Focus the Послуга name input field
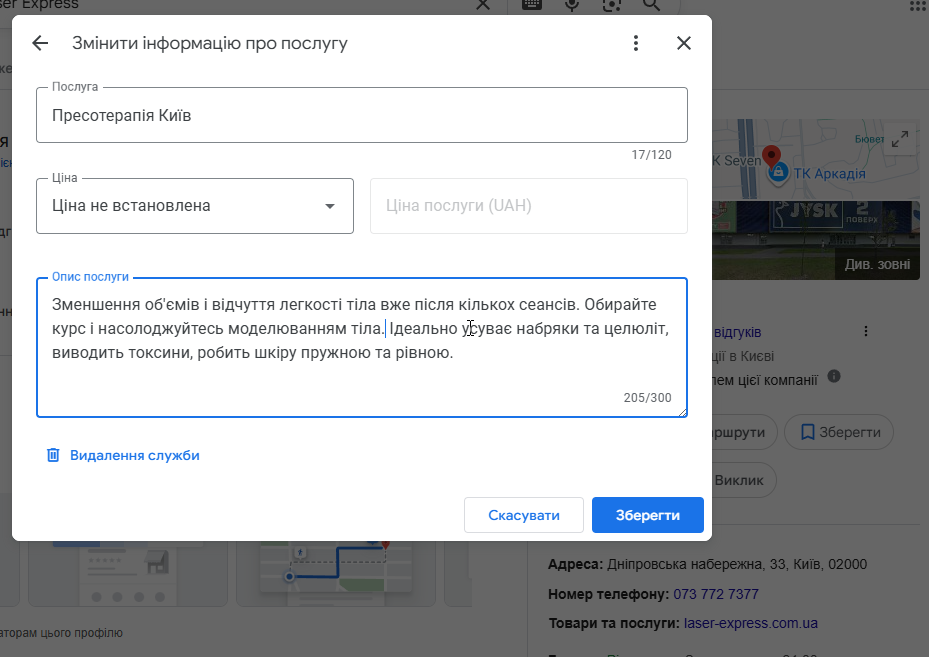The height and width of the screenshot is (657, 929). click(x=361, y=115)
